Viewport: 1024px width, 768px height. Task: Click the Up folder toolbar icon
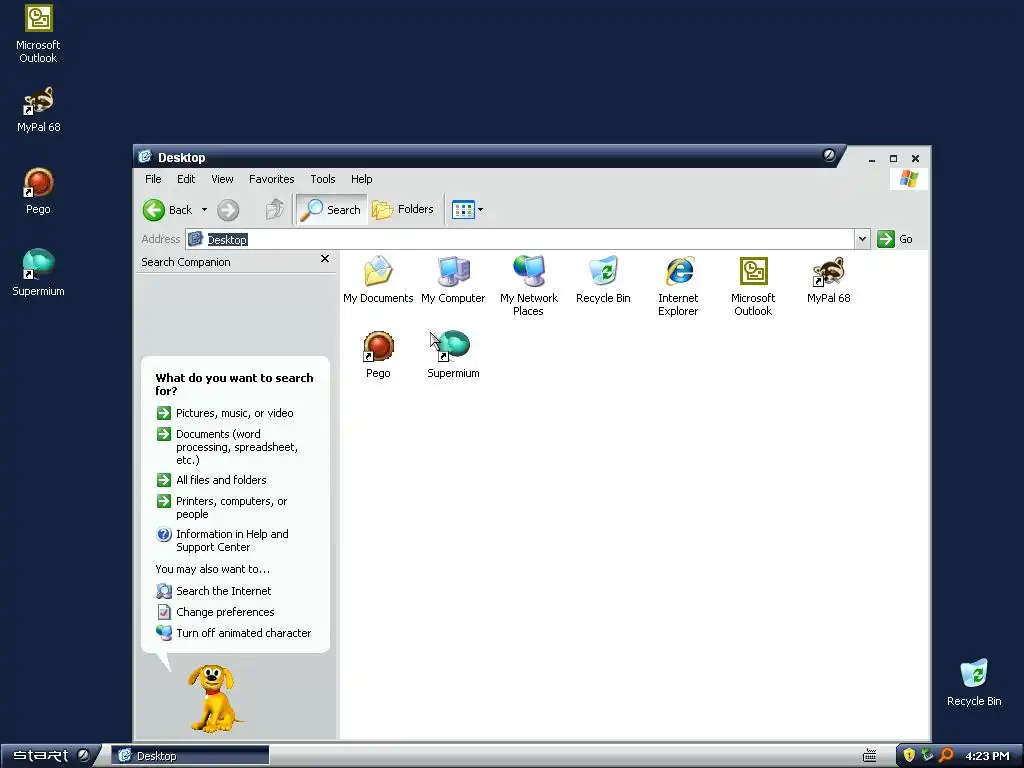pyautogui.click(x=274, y=210)
